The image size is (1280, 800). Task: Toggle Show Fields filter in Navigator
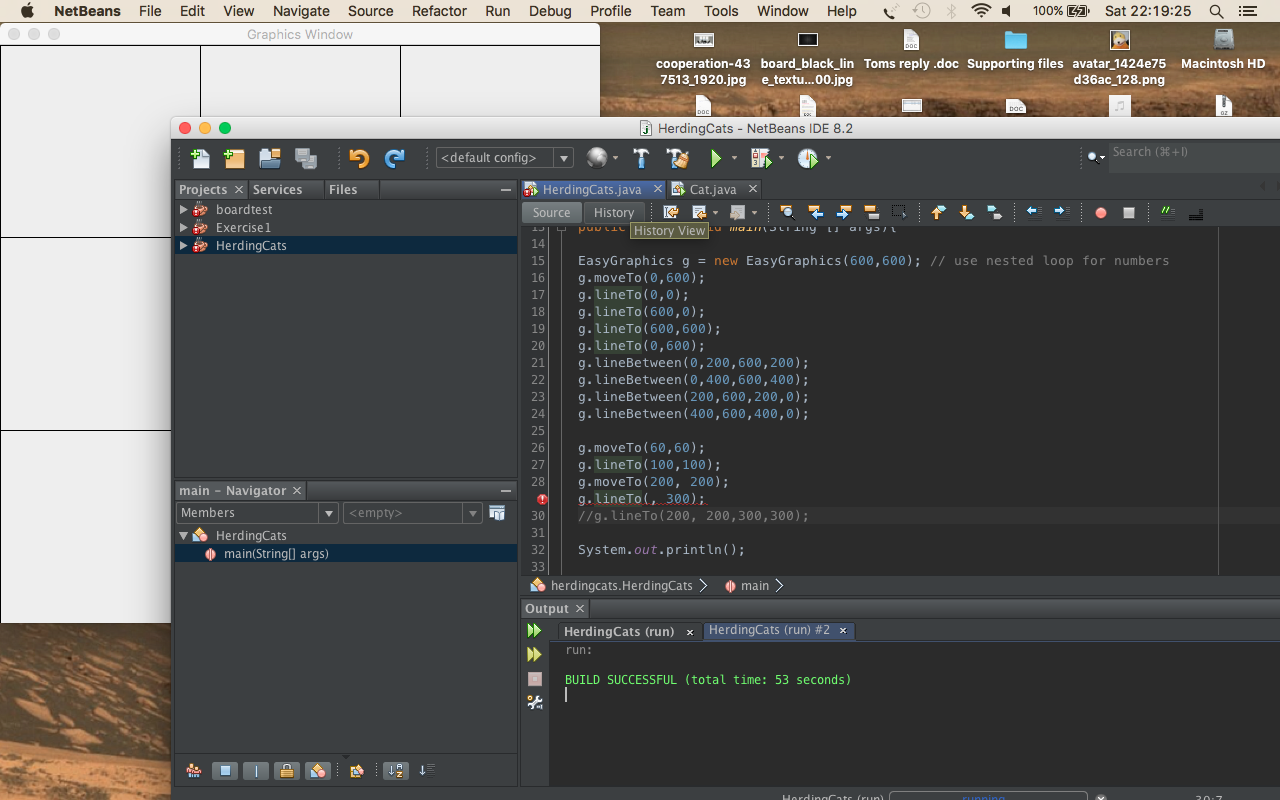[x=225, y=771]
